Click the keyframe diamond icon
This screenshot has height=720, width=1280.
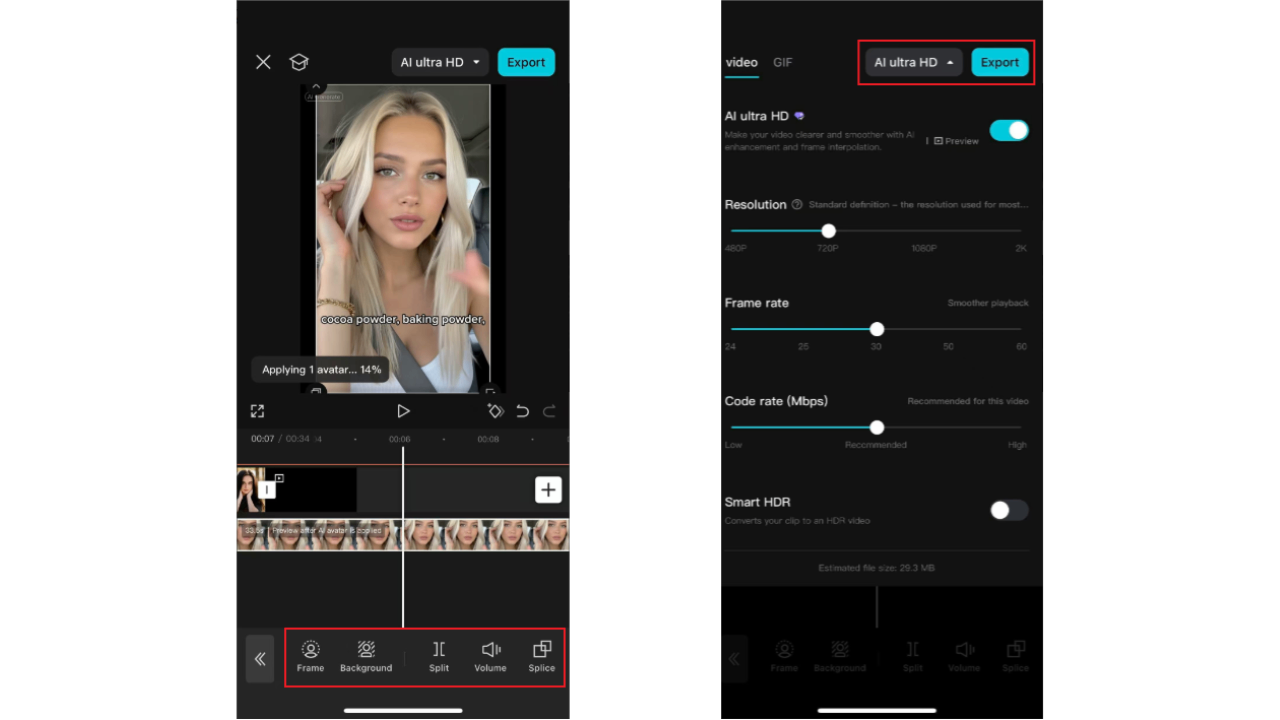coord(495,410)
